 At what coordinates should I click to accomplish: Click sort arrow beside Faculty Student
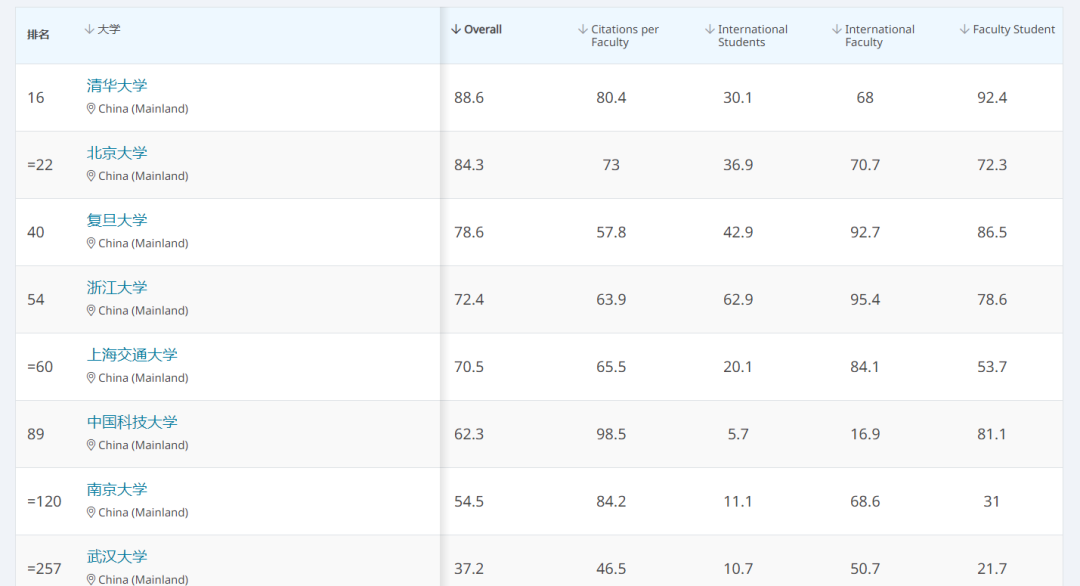click(x=964, y=30)
